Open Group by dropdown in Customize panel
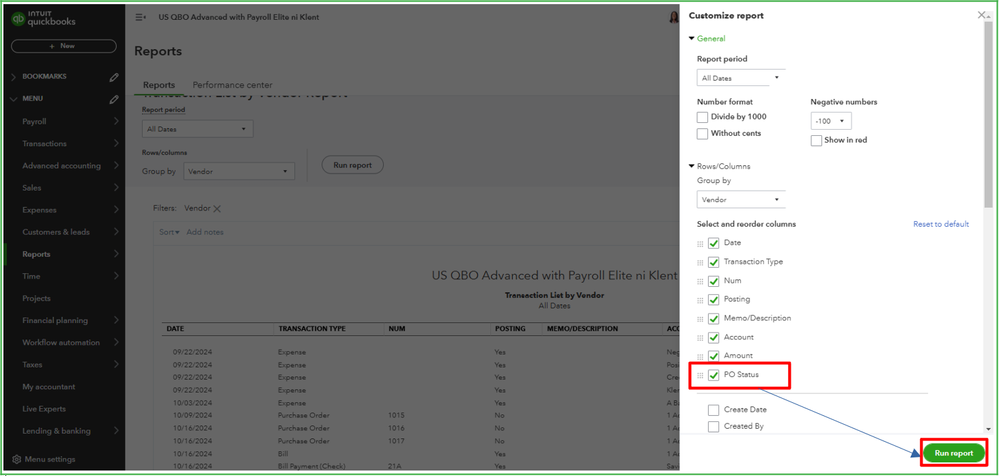 pos(741,200)
